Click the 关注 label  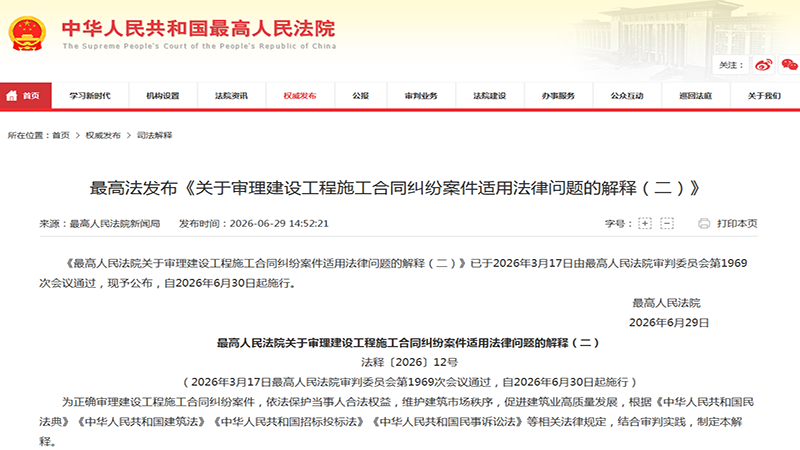pos(731,65)
